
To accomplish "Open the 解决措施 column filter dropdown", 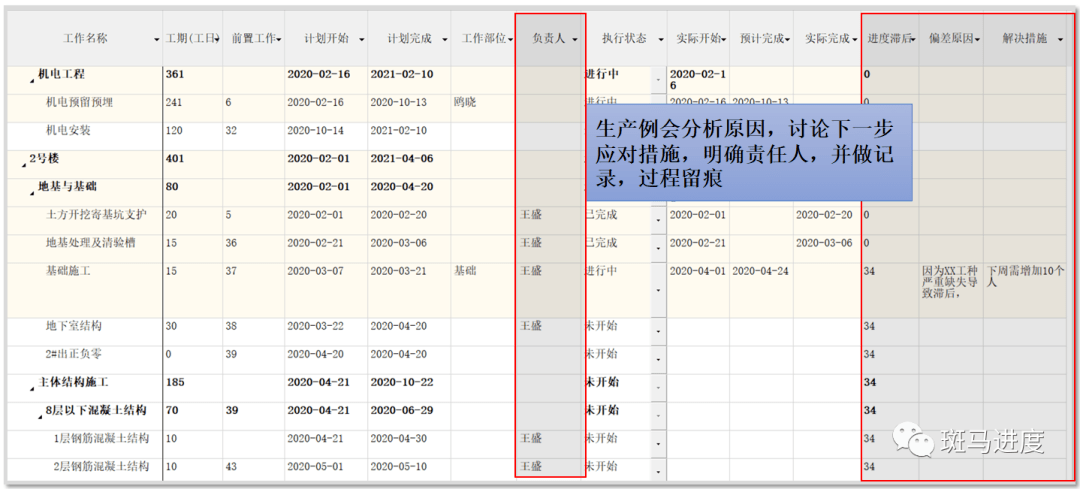I will coord(1059,40).
